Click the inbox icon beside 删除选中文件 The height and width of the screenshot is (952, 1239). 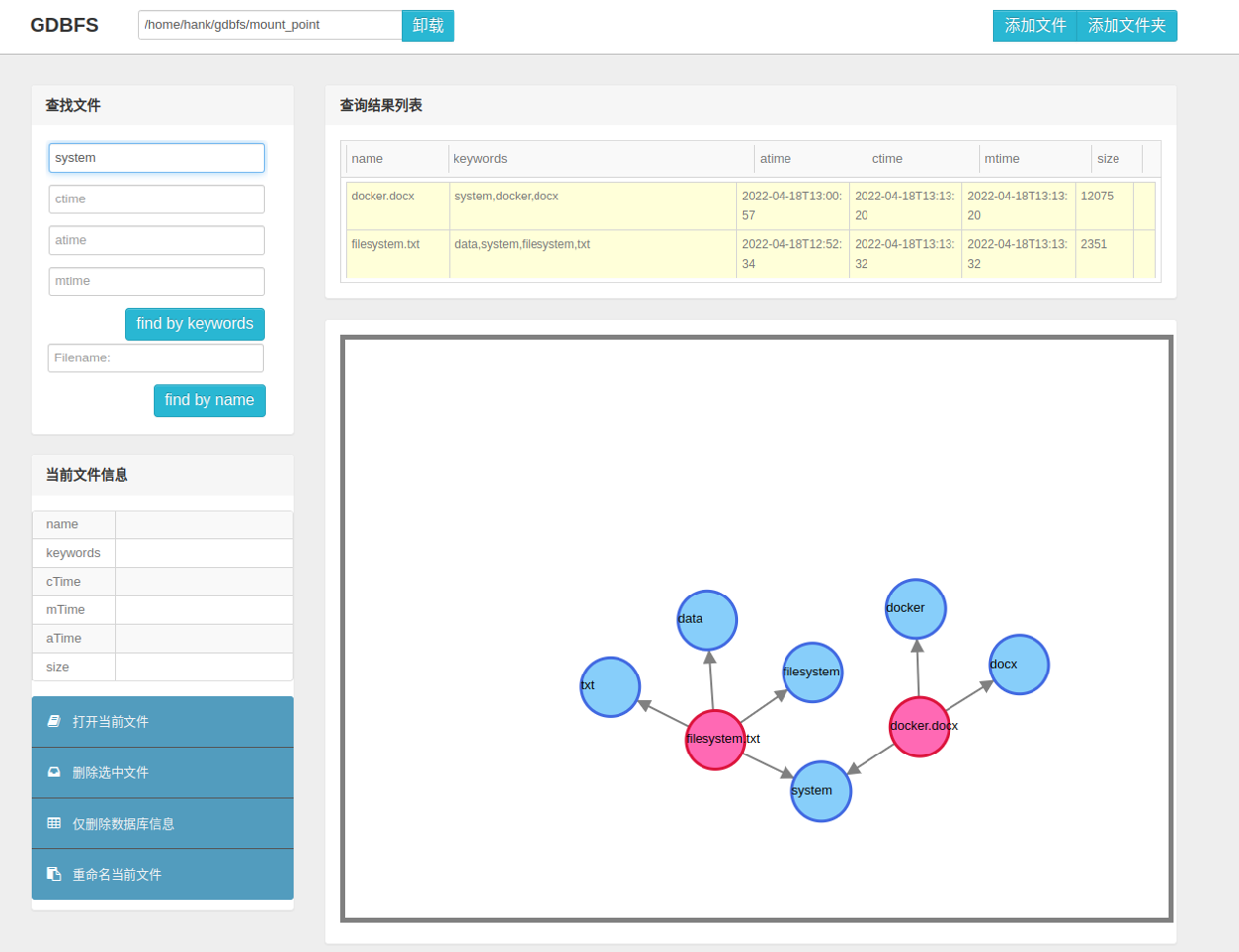coord(54,772)
